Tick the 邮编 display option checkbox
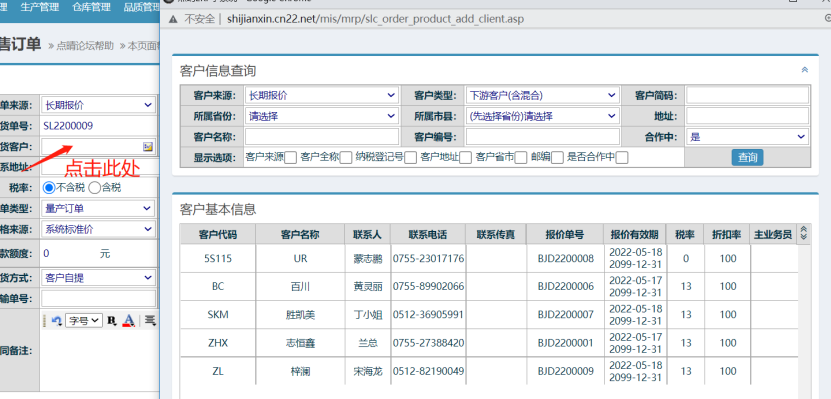831x399 pixels. tap(557, 157)
